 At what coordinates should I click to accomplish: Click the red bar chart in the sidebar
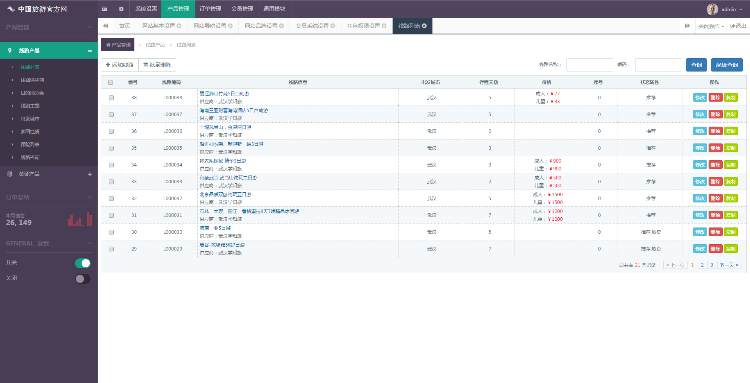pos(80,219)
